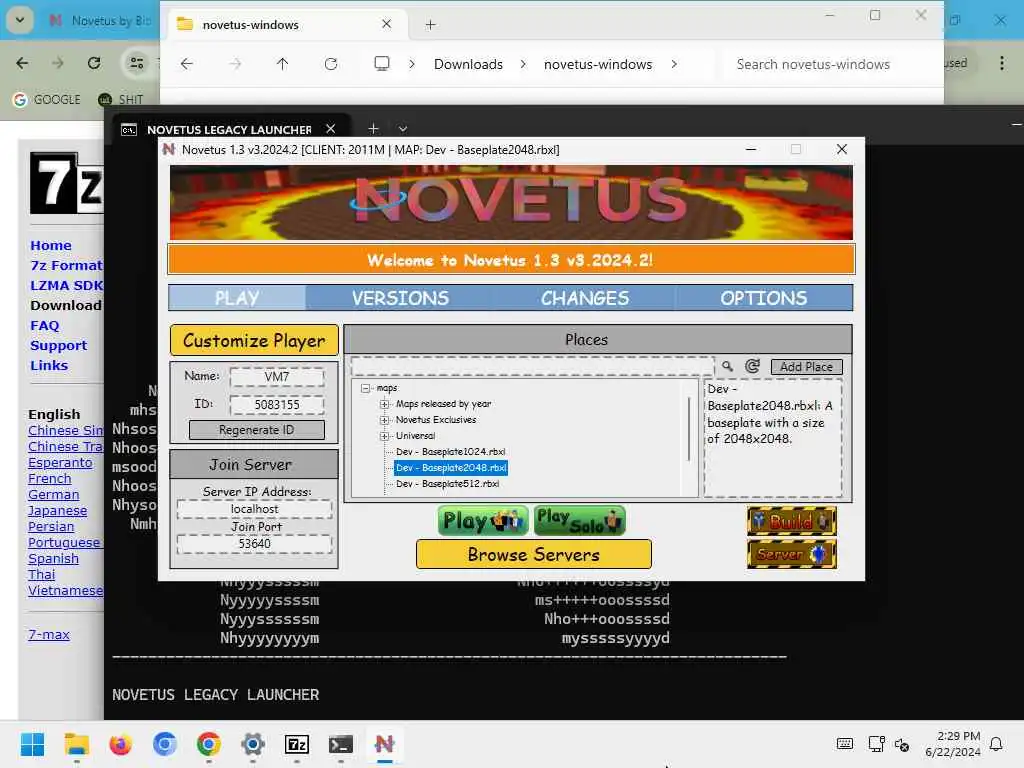
Task: Refresh the File Explorer window
Action: pos(331,64)
